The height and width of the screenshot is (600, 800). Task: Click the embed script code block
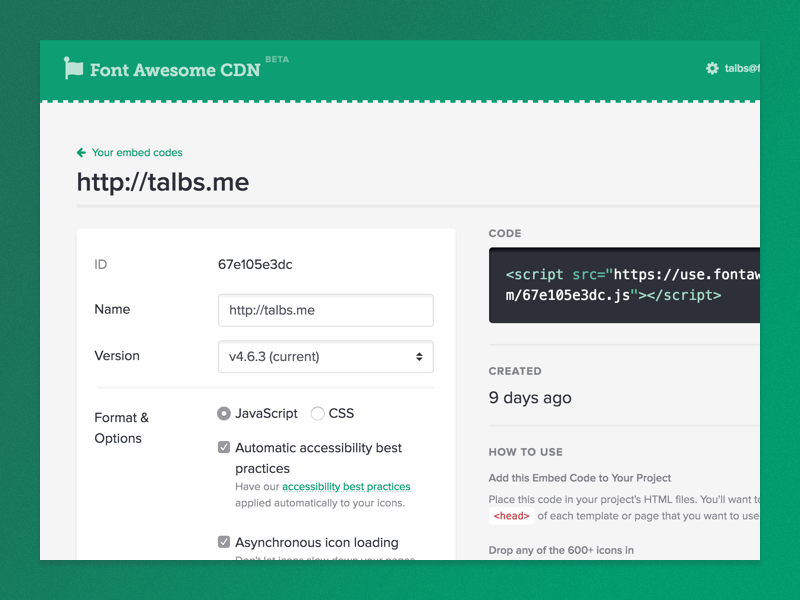[x=624, y=285]
